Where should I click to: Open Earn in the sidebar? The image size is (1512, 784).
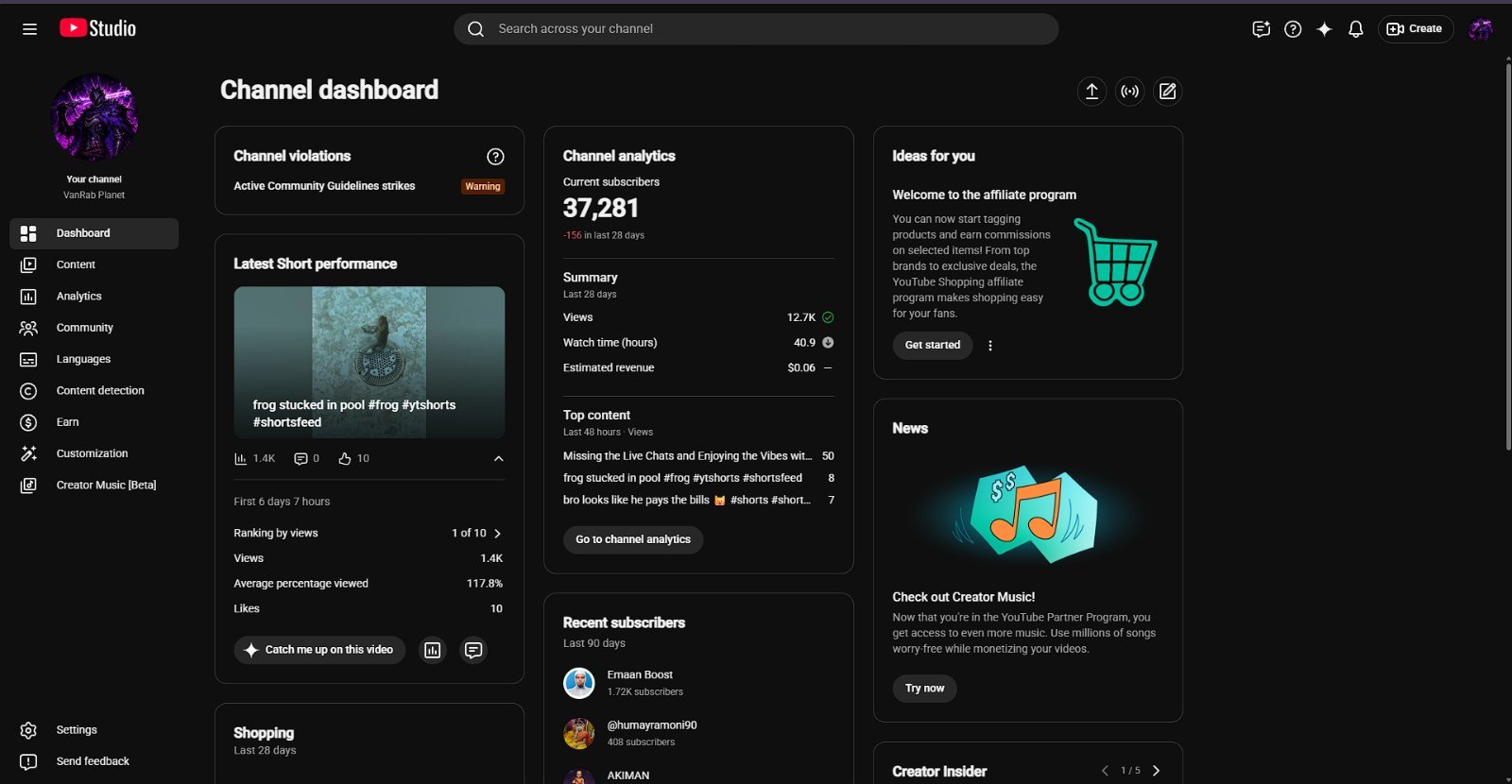[x=94, y=422]
